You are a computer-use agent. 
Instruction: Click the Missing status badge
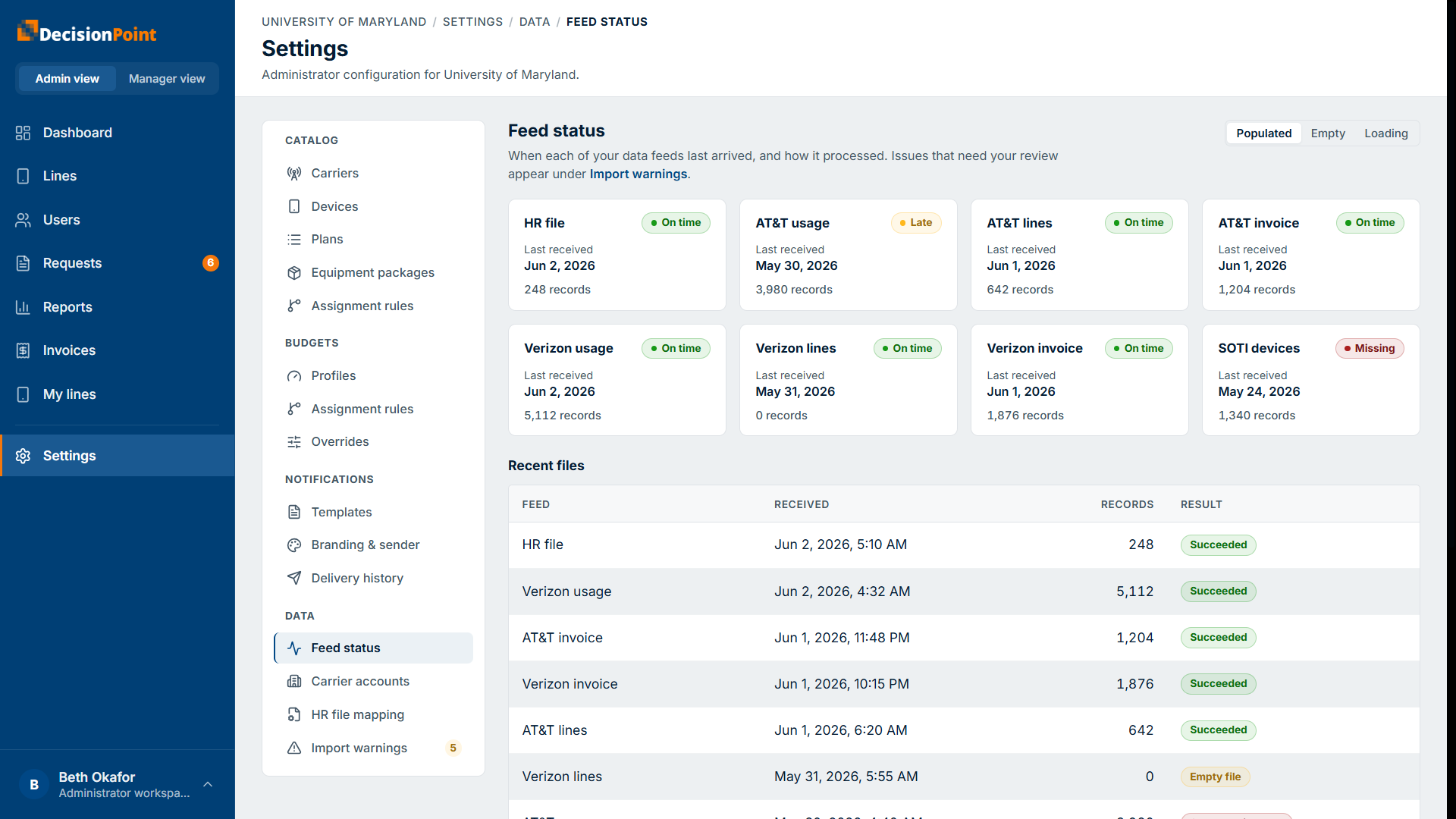tap(1370, 349)
